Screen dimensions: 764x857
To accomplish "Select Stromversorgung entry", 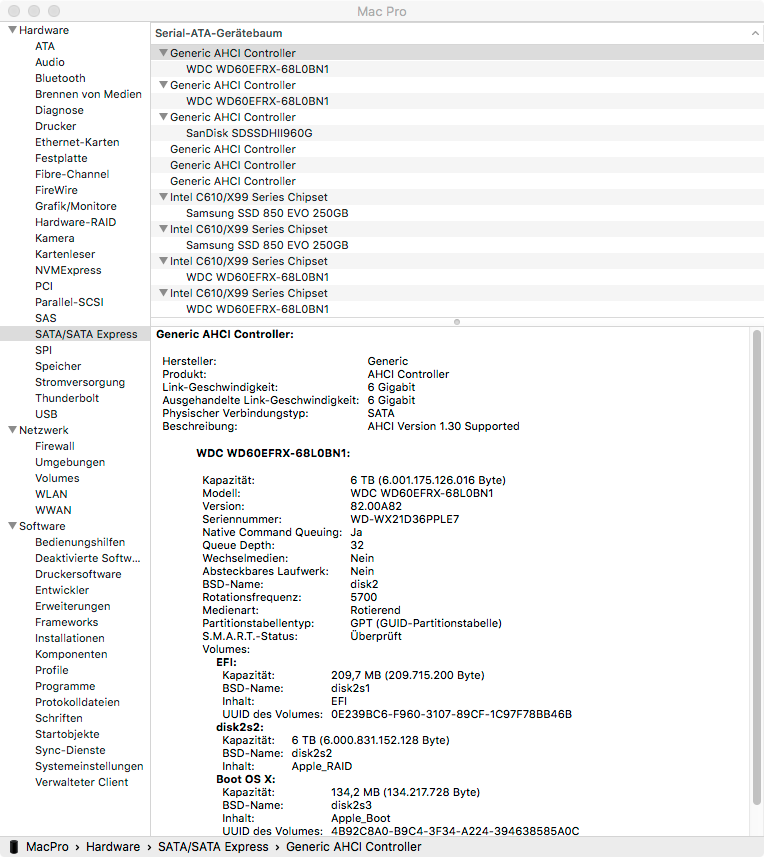I will pos(80,382).
